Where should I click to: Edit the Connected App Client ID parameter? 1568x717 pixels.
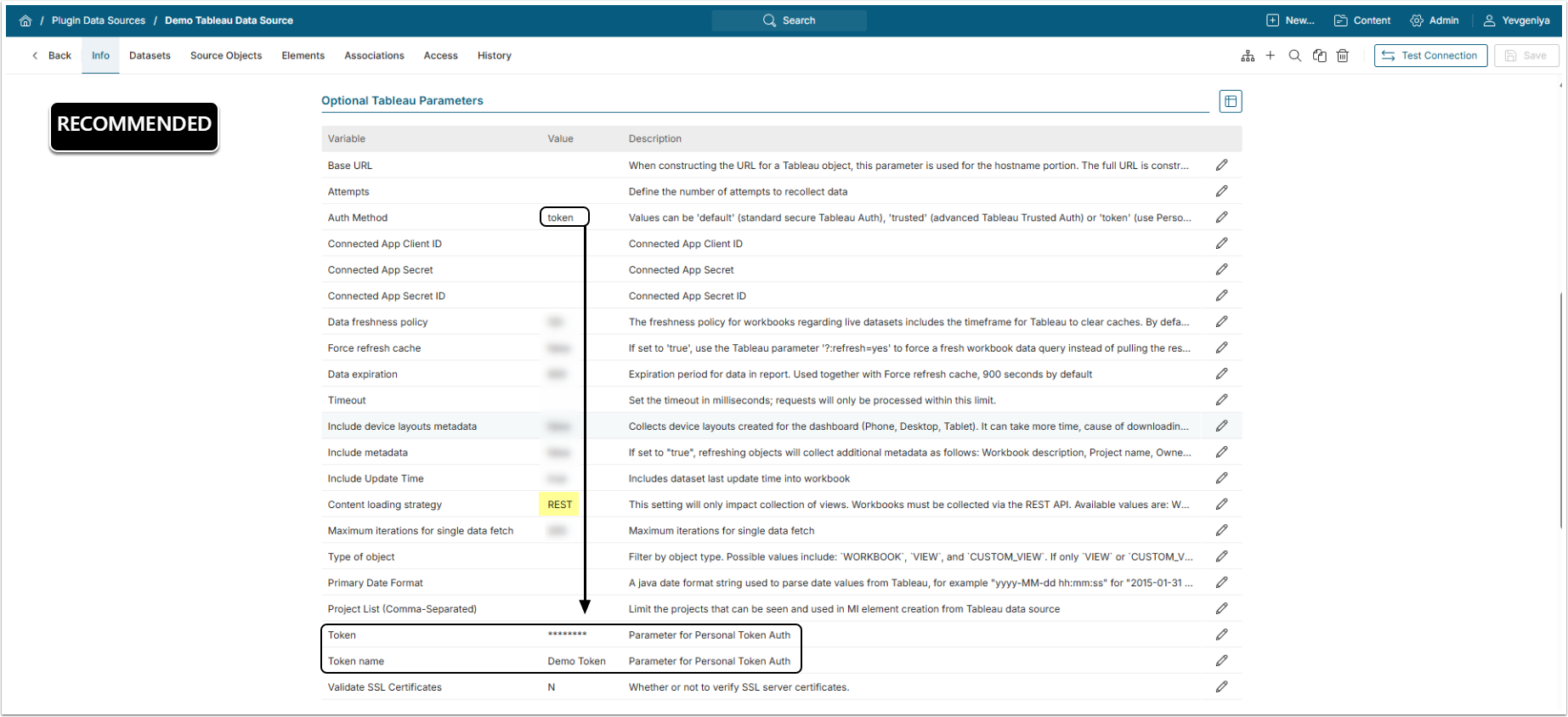[x=1221, y=243]
